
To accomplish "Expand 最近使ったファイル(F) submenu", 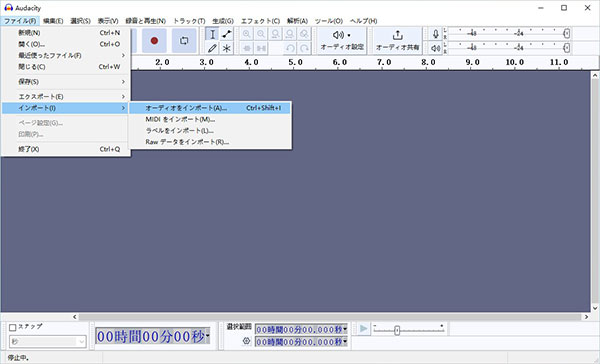I will tap(66, 55).
